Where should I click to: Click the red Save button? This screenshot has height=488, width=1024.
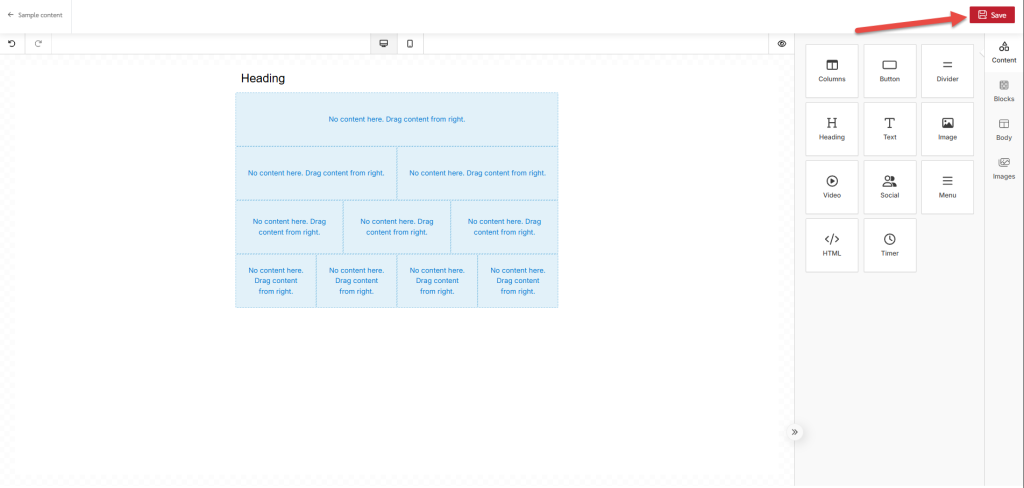pyautogui.click(x=991, y=15)
